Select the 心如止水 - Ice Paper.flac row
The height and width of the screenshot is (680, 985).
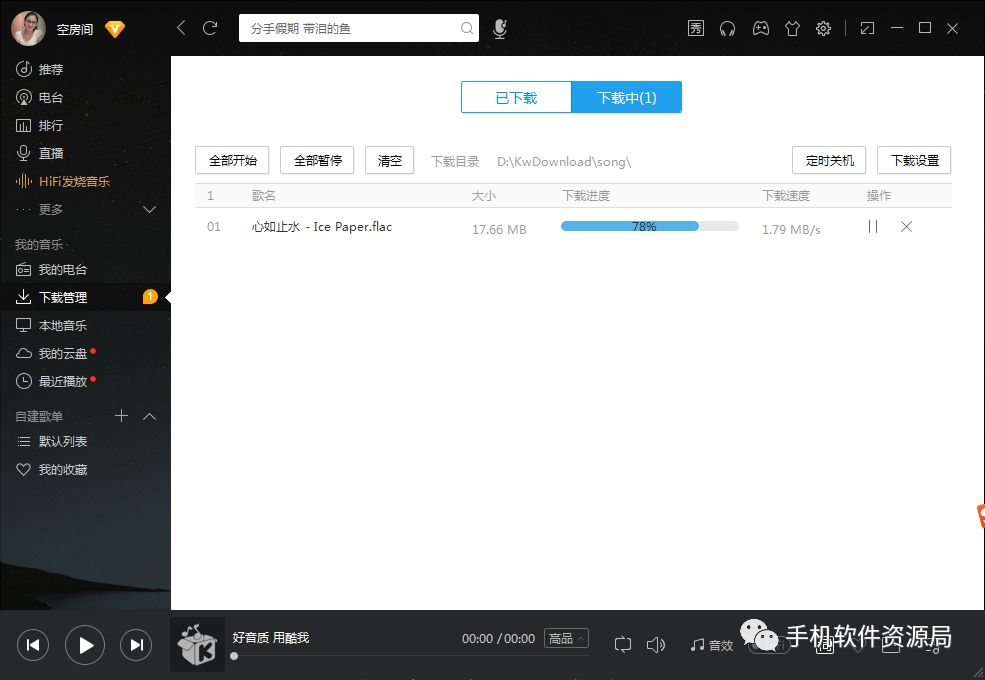click(573, 227)
